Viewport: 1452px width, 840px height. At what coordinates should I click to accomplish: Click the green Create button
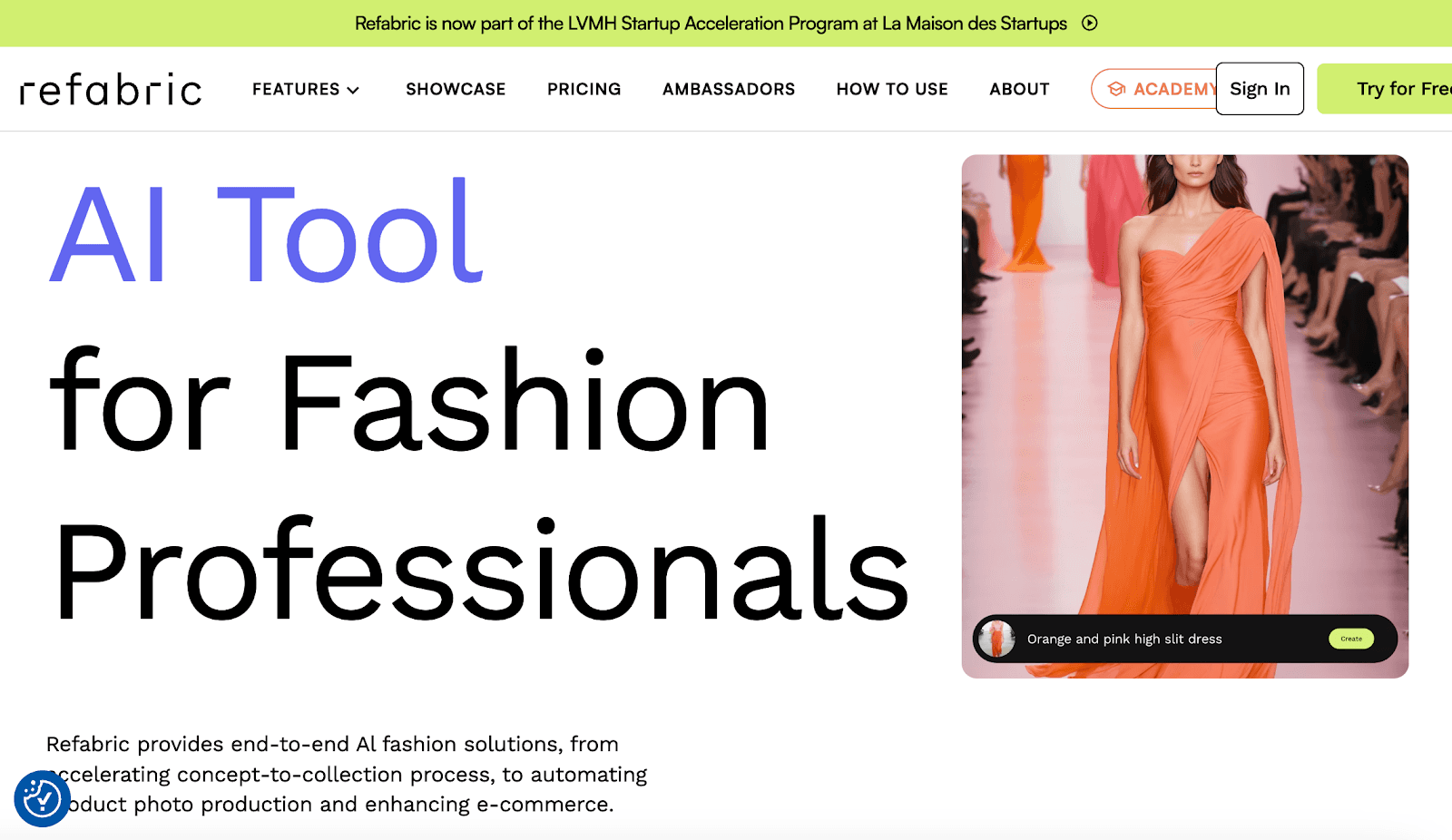pyautogui.click(x=1351, y=639)
